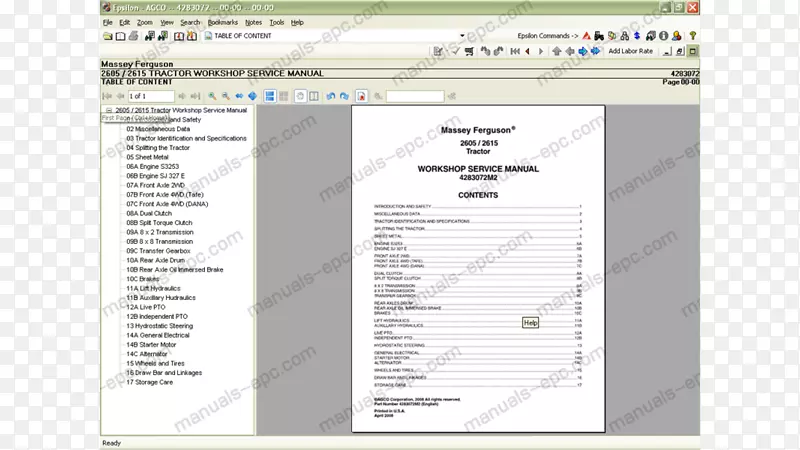Click the Help tooltip button on the page
Image resolution: width=800 pixels, height=450 pixels.
pos(531,322)
